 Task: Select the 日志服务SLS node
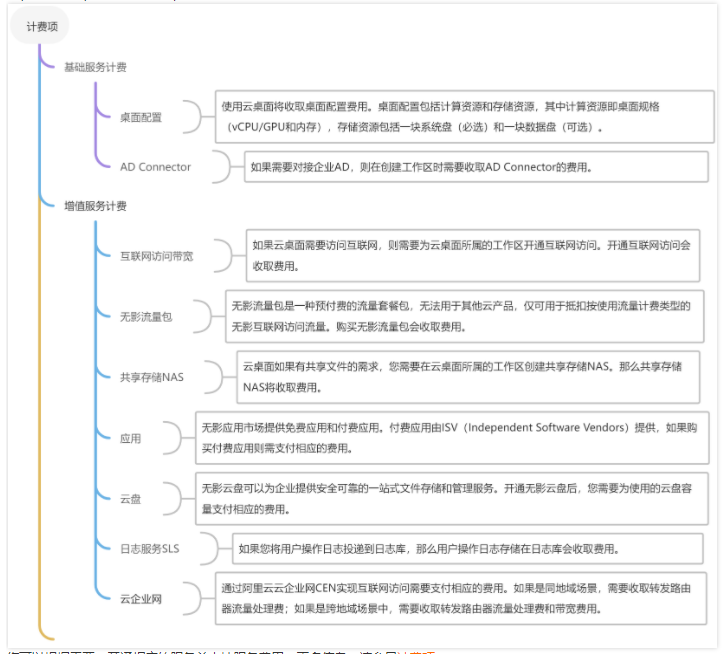[150, 549]
